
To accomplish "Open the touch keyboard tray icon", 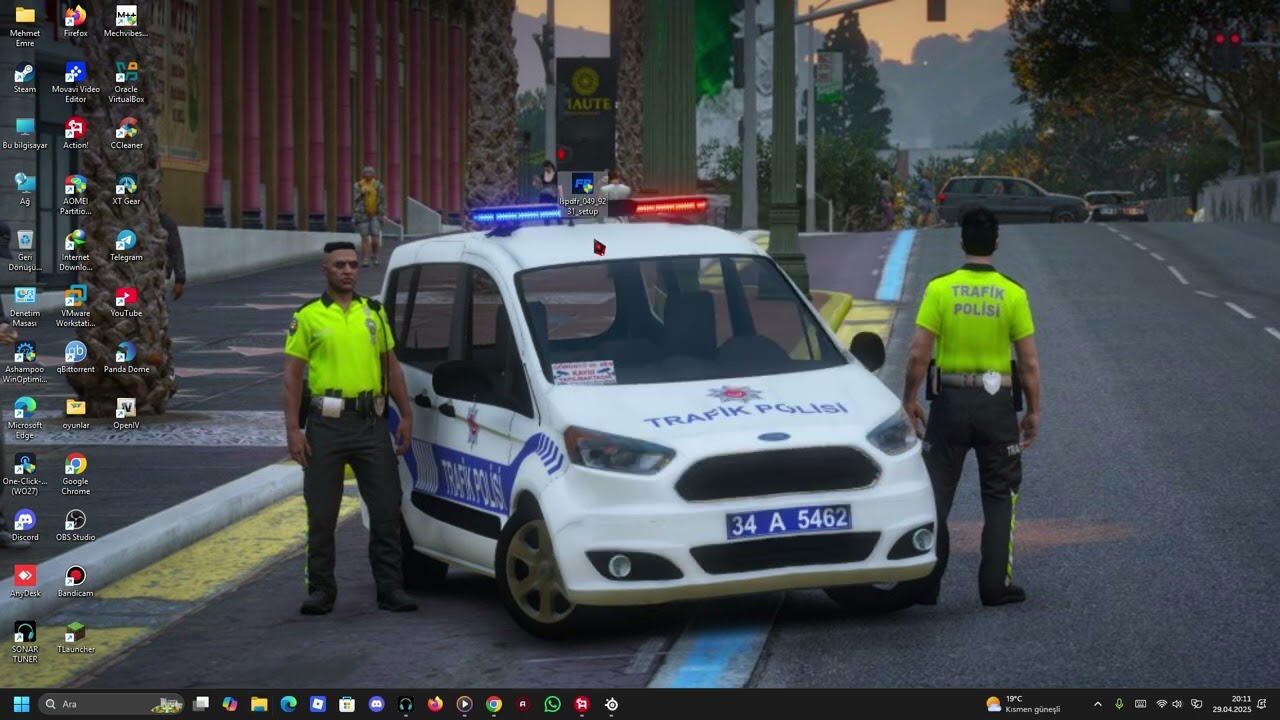I will (x=1140, y=704).
